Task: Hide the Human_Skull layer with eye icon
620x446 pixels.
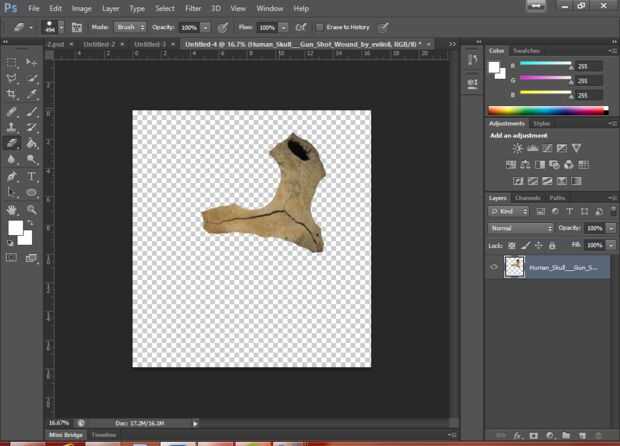Action: (x=494, y=267)
